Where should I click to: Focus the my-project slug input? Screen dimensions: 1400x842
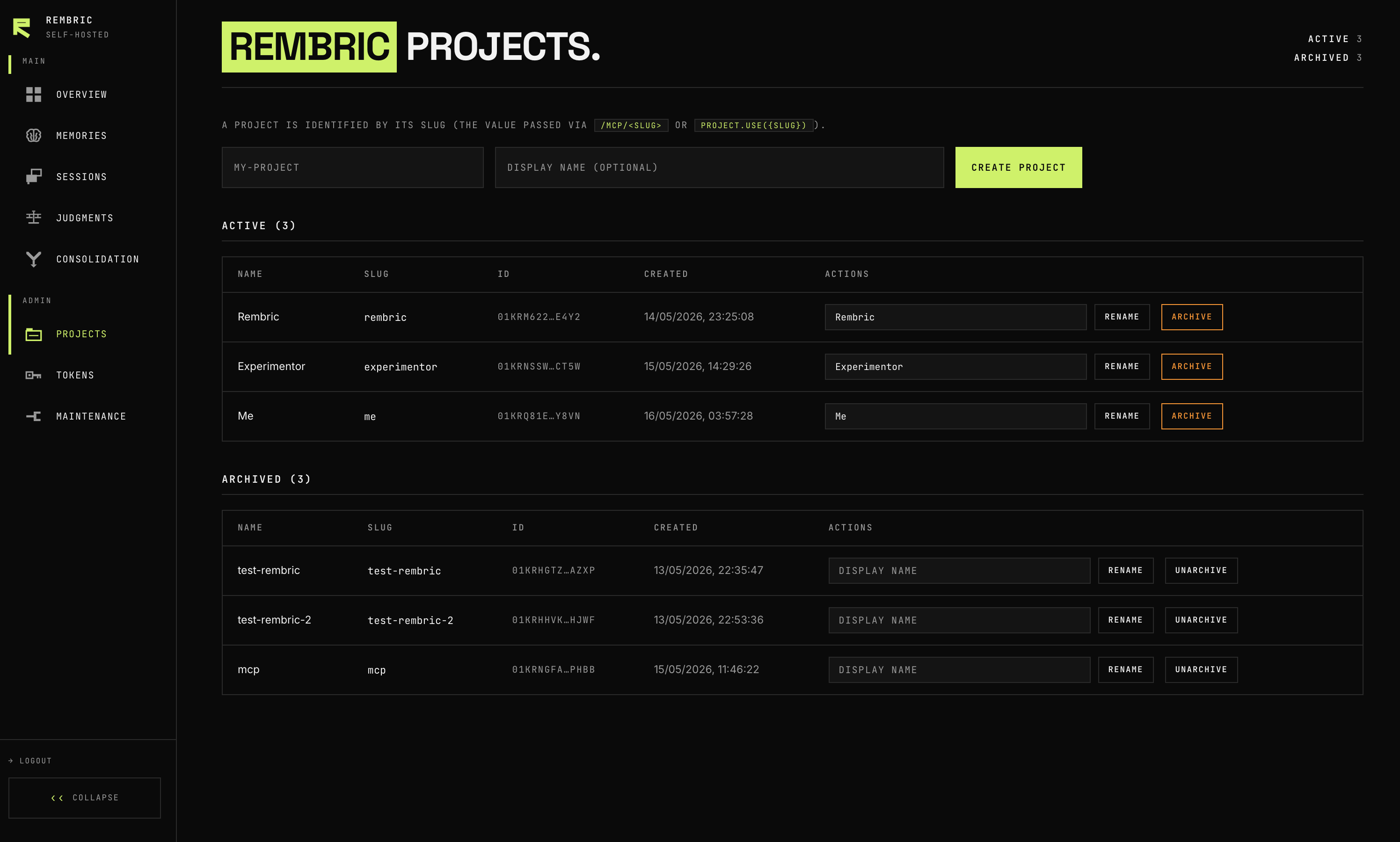click(352, 167)
